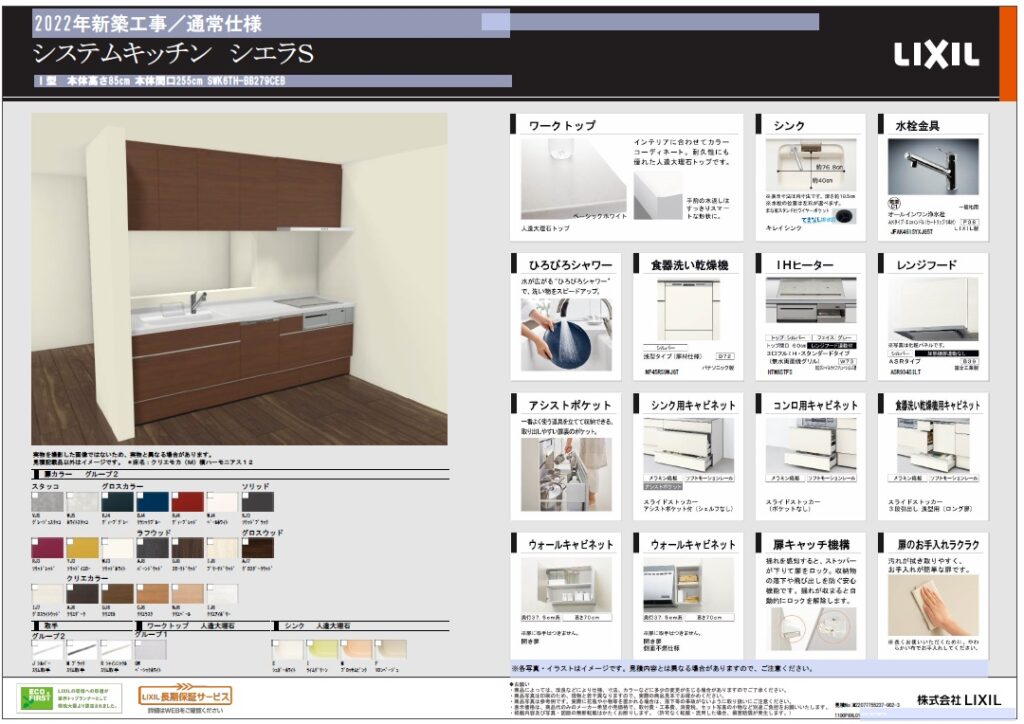1024x724 pixels.
Task: Click the faucet photo under 水栓金具
Action: click(x=932, y=167)
